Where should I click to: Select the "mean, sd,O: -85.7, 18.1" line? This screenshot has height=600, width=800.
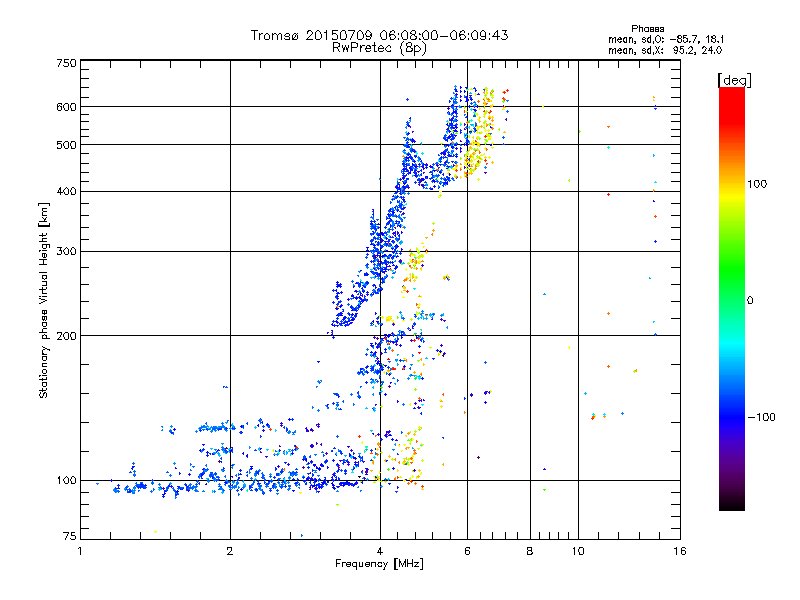point(666,39)
